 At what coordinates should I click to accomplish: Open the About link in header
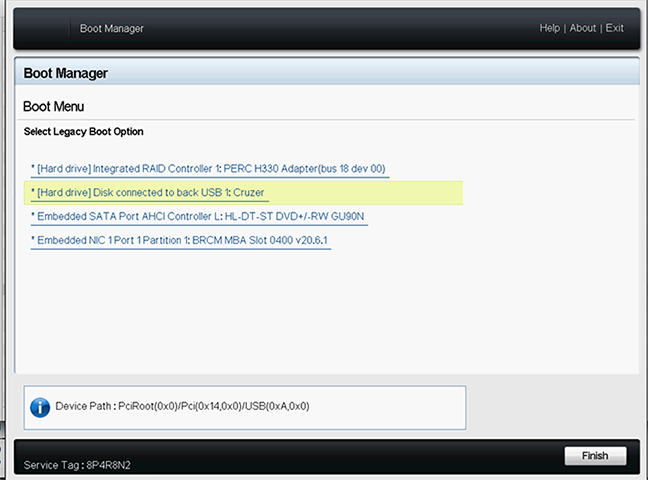click(583, 28)
